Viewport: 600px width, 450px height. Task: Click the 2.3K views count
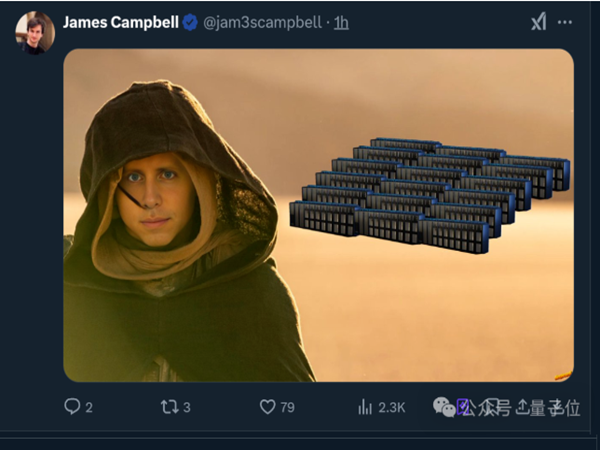click(x=391, y=407)
